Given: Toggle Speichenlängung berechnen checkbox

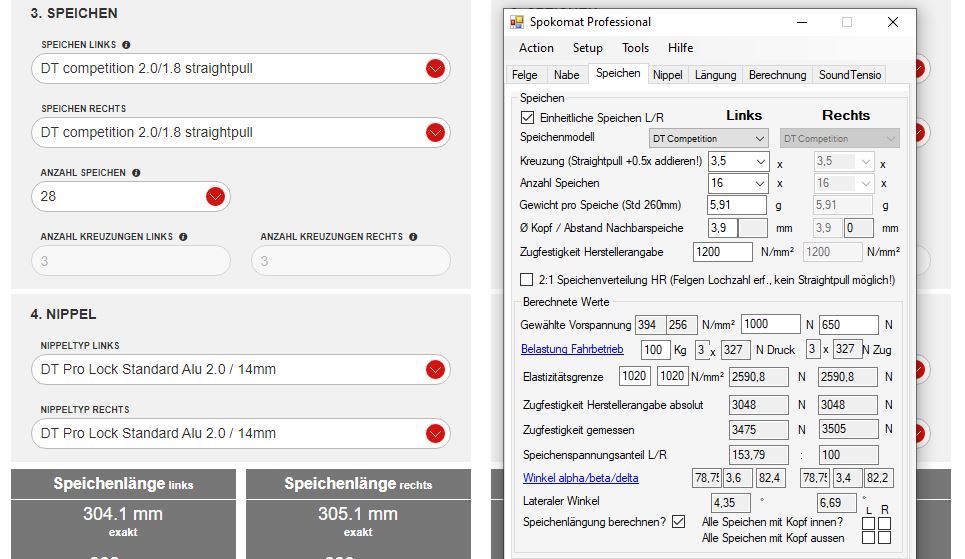Looking at the screenshot, I should click(678, 522).
